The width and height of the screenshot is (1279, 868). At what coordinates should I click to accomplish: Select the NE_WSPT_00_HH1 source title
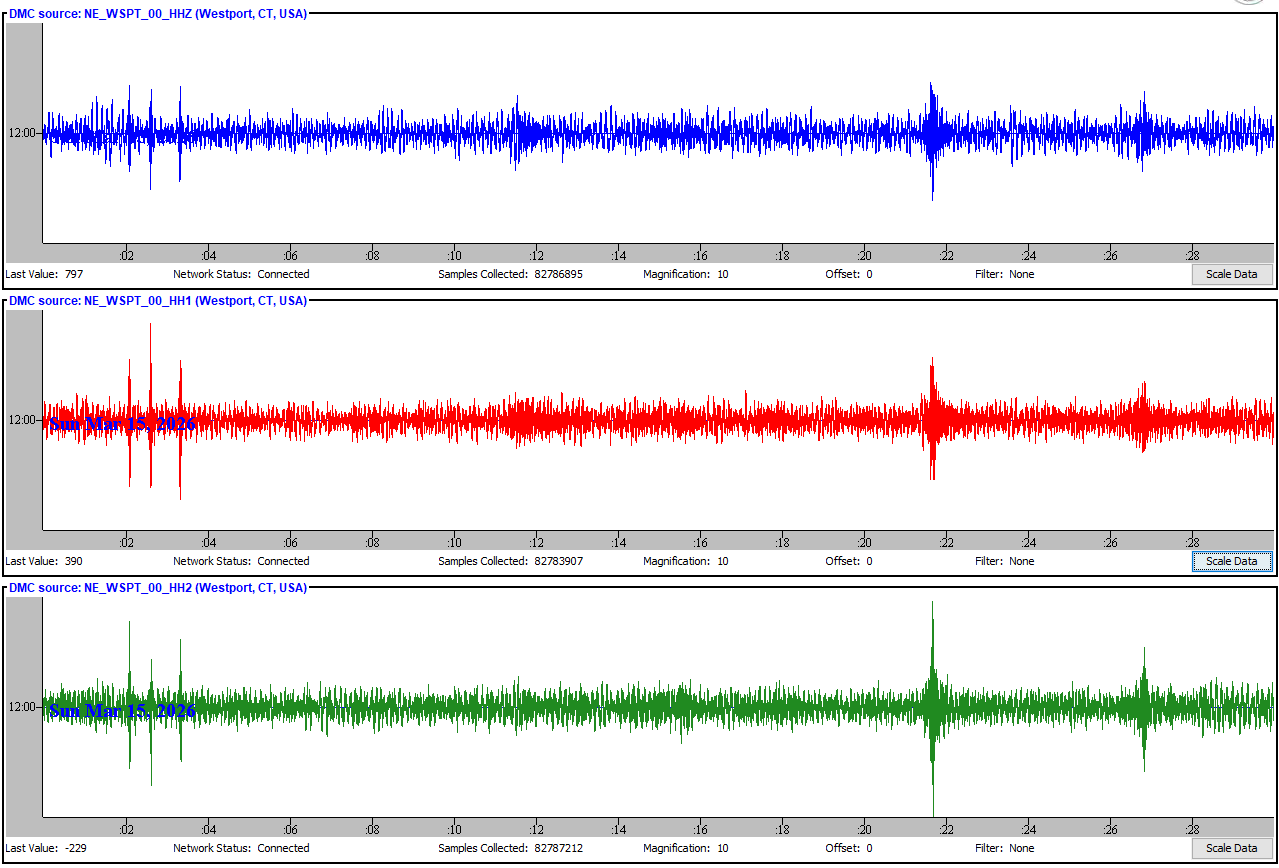[x=158, y=301]
